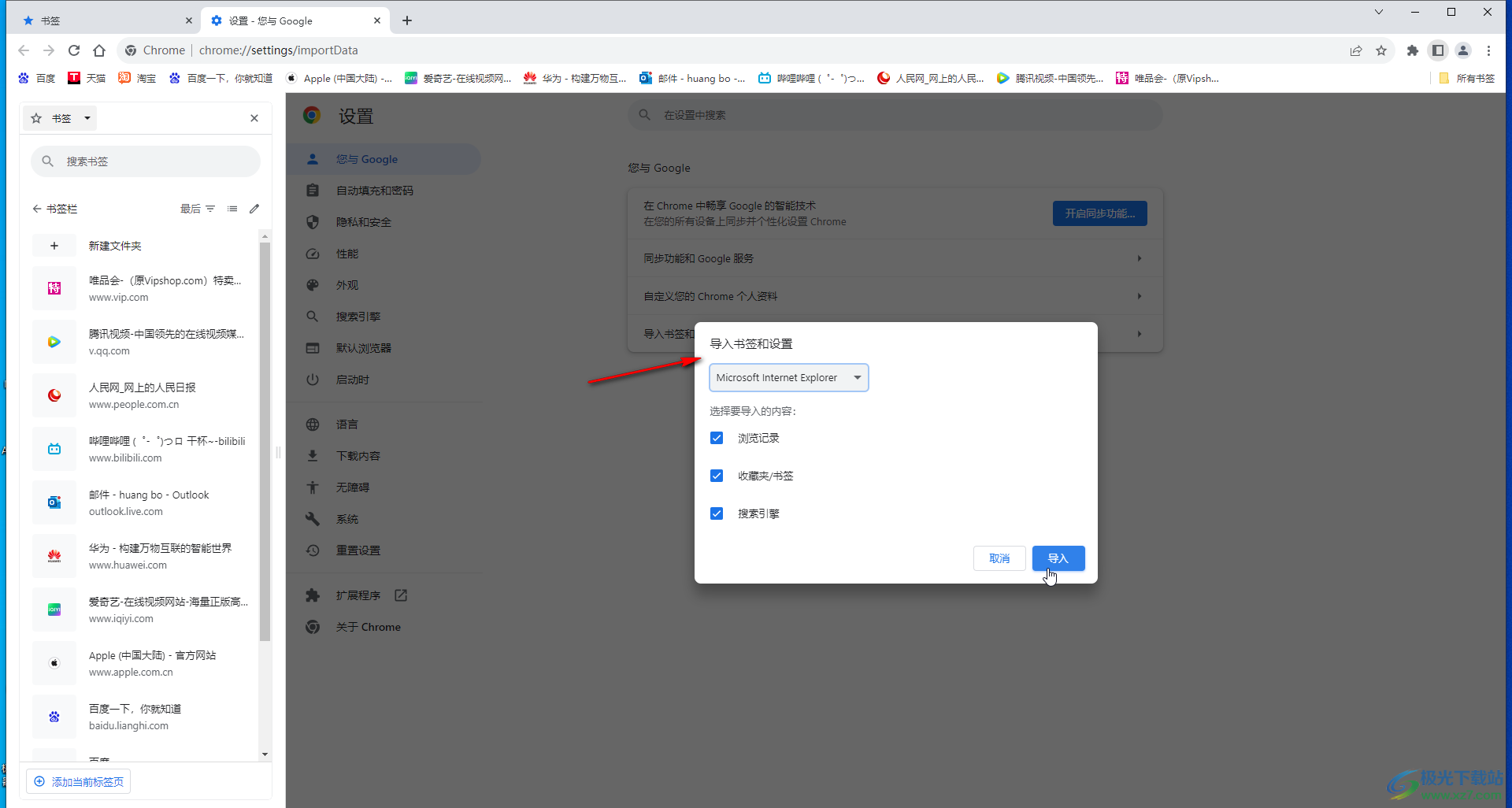Screen dimensions: 1512x808
Task: Open the 百度一下 bookmark in side panel
Action: 146,717
